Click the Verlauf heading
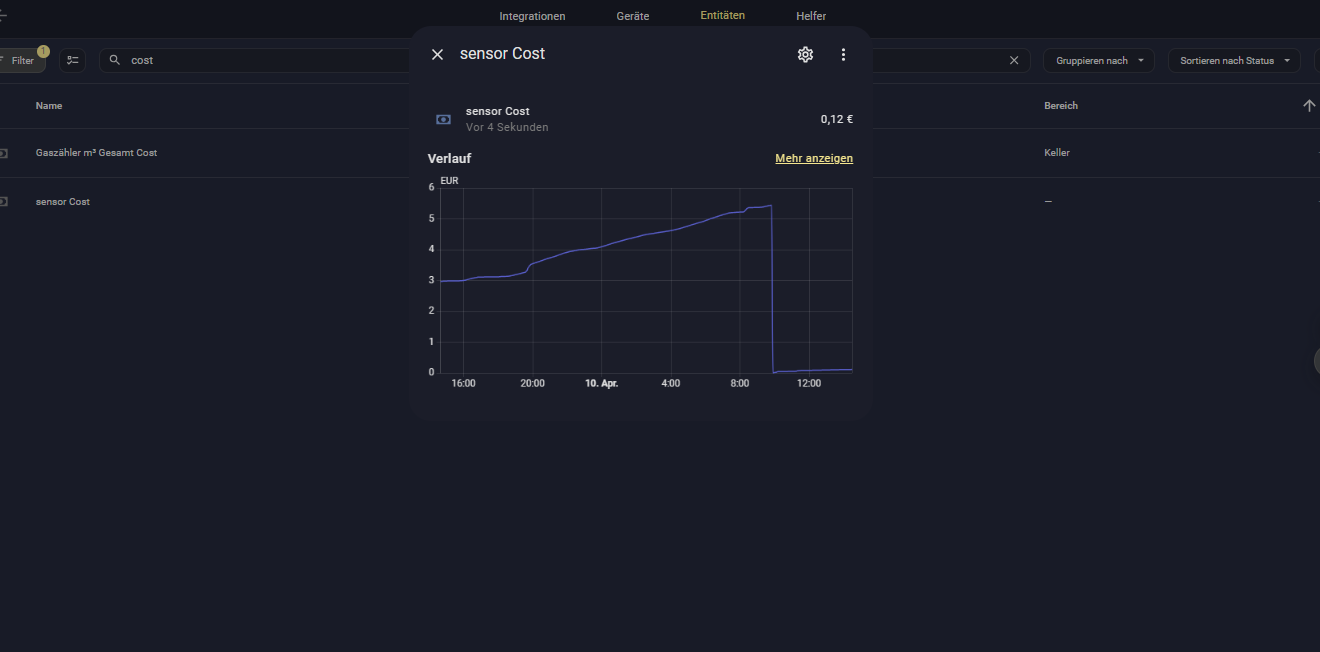The image size is (1320, 652). coord(449,158)
